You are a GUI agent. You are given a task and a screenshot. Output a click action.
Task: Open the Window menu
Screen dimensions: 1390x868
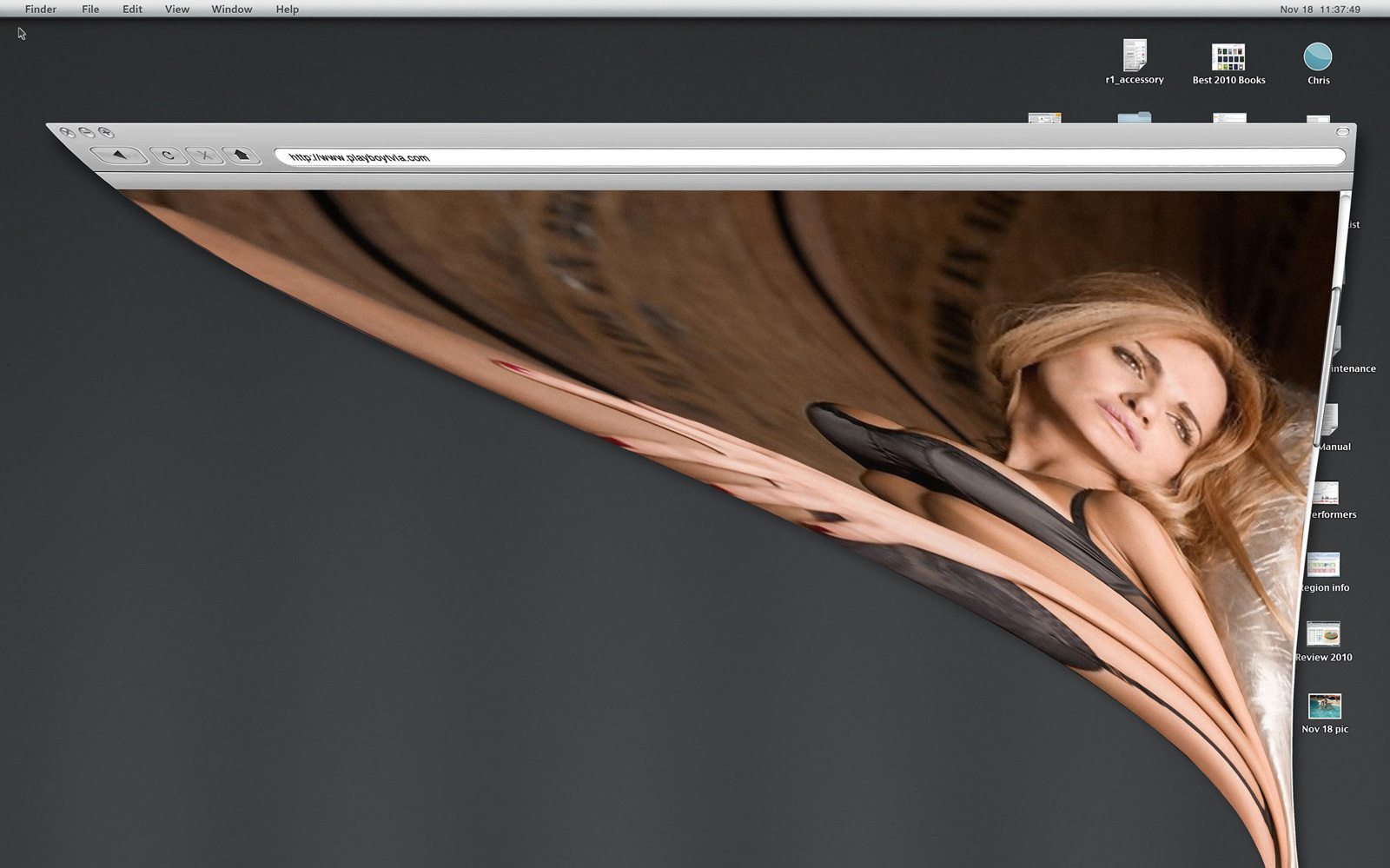tap(232, 9)
